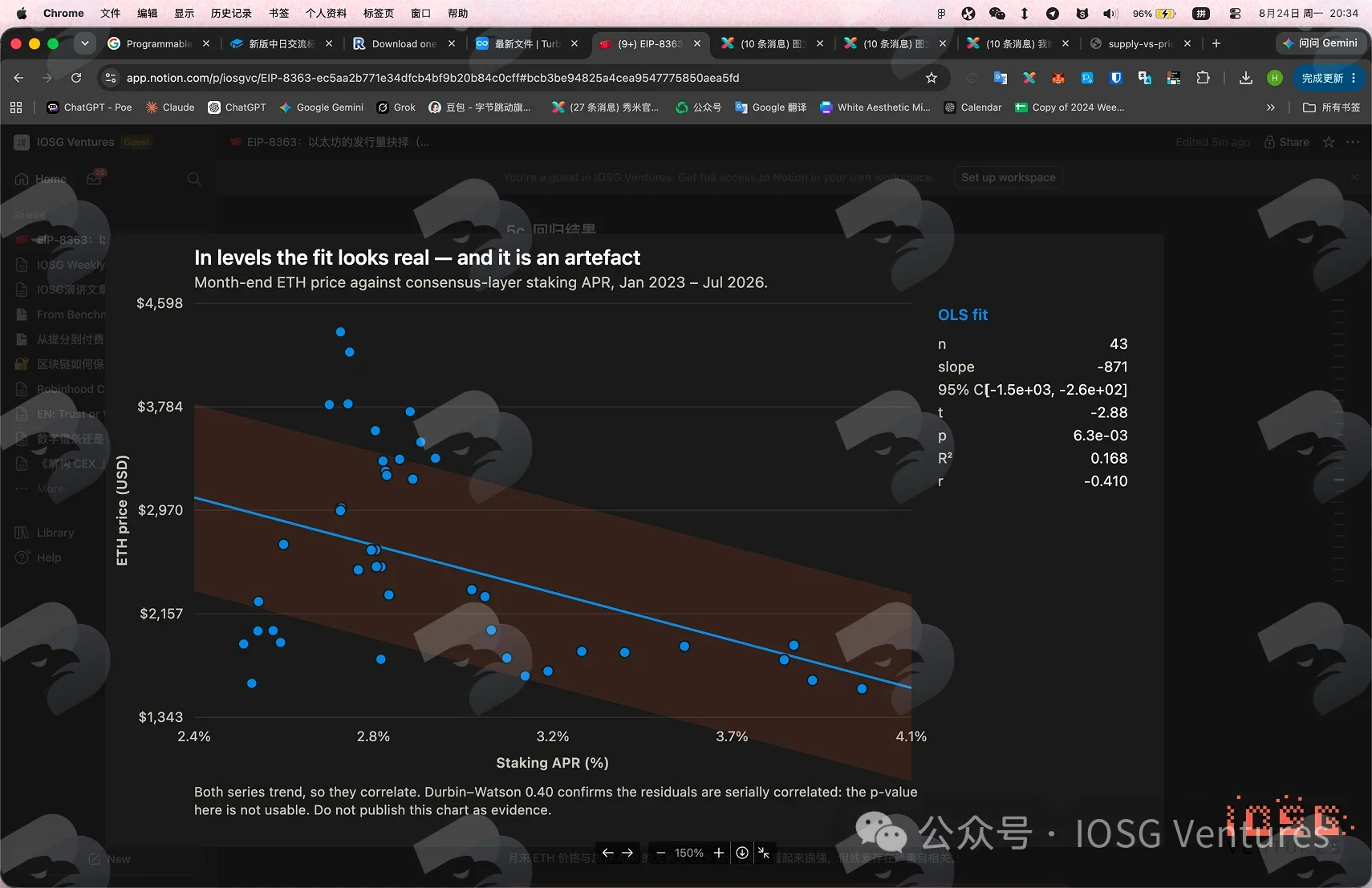Open the Google Translate extension icon
This screenshot has height=888, width=1372.
point(1001,78)
